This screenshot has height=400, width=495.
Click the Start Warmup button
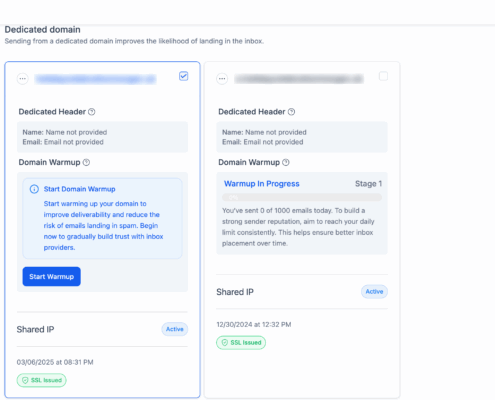pos(52,276)
